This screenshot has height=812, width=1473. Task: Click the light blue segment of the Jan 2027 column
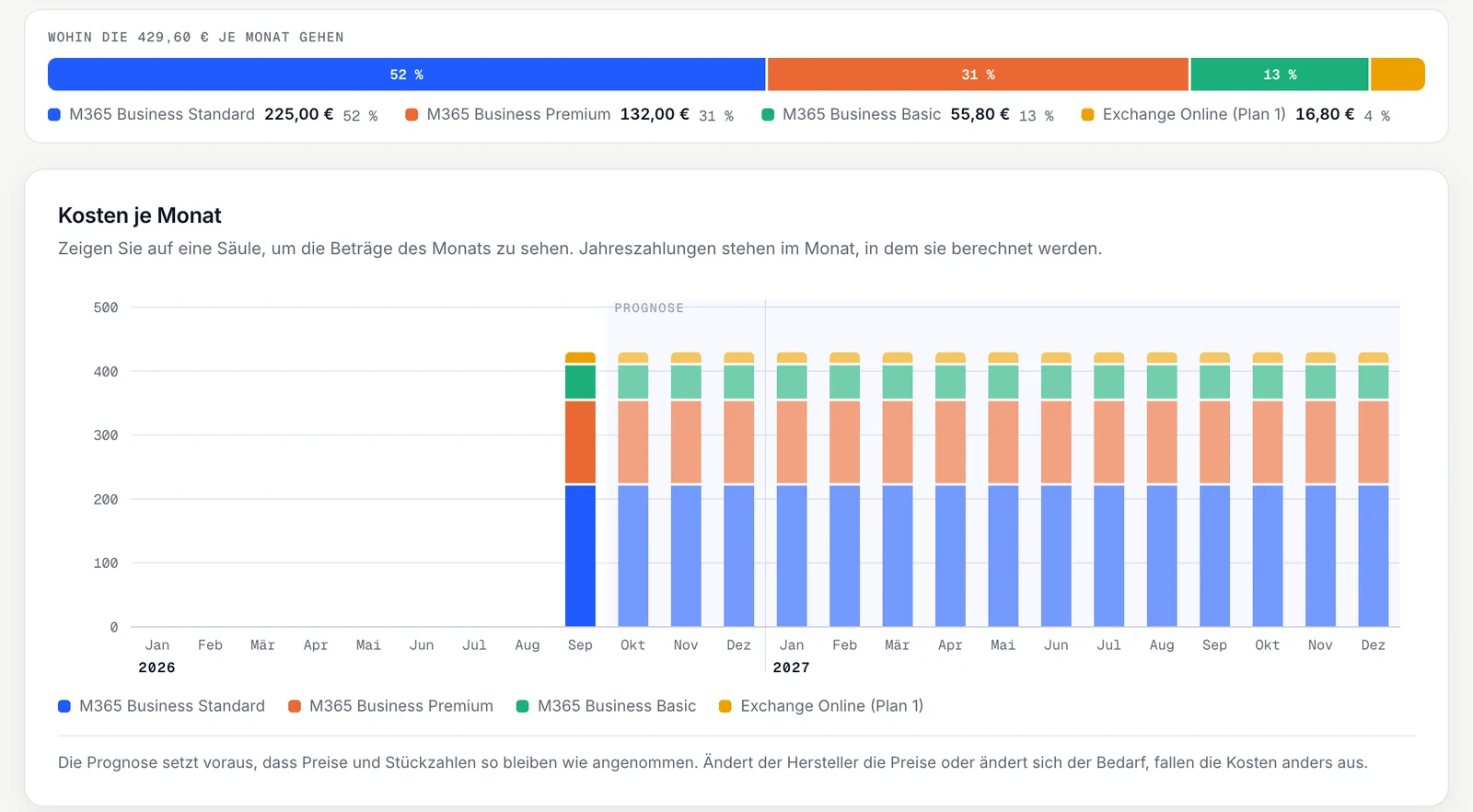(x=792, y=556)
